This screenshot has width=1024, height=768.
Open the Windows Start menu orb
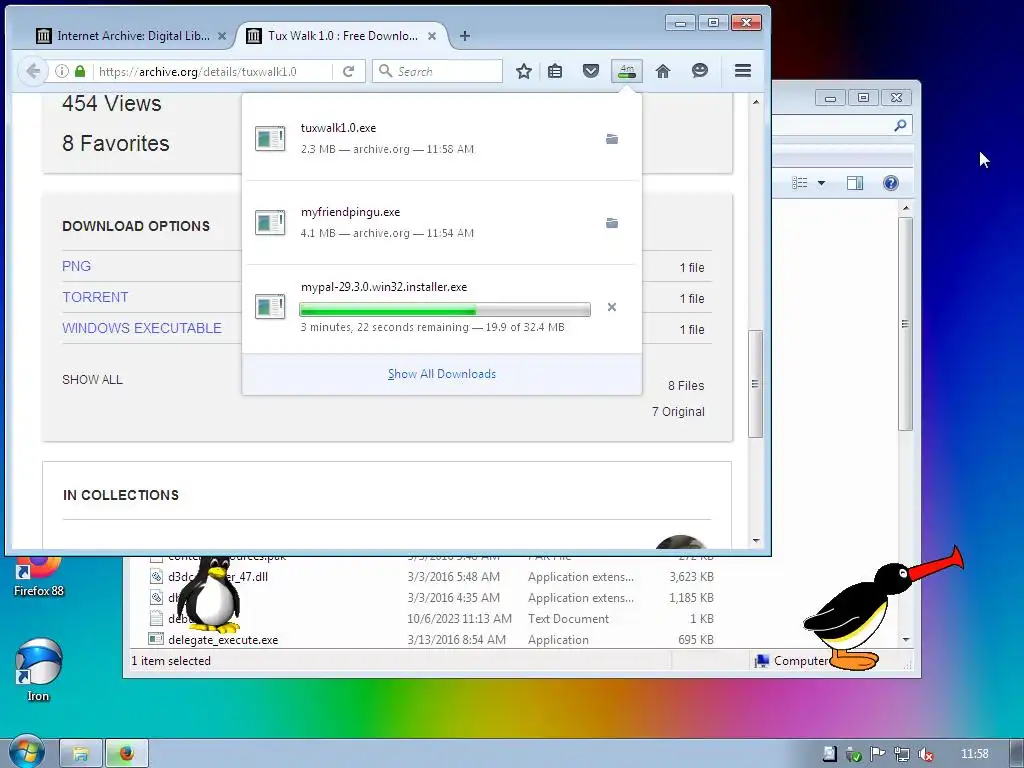tap(26, 752)
